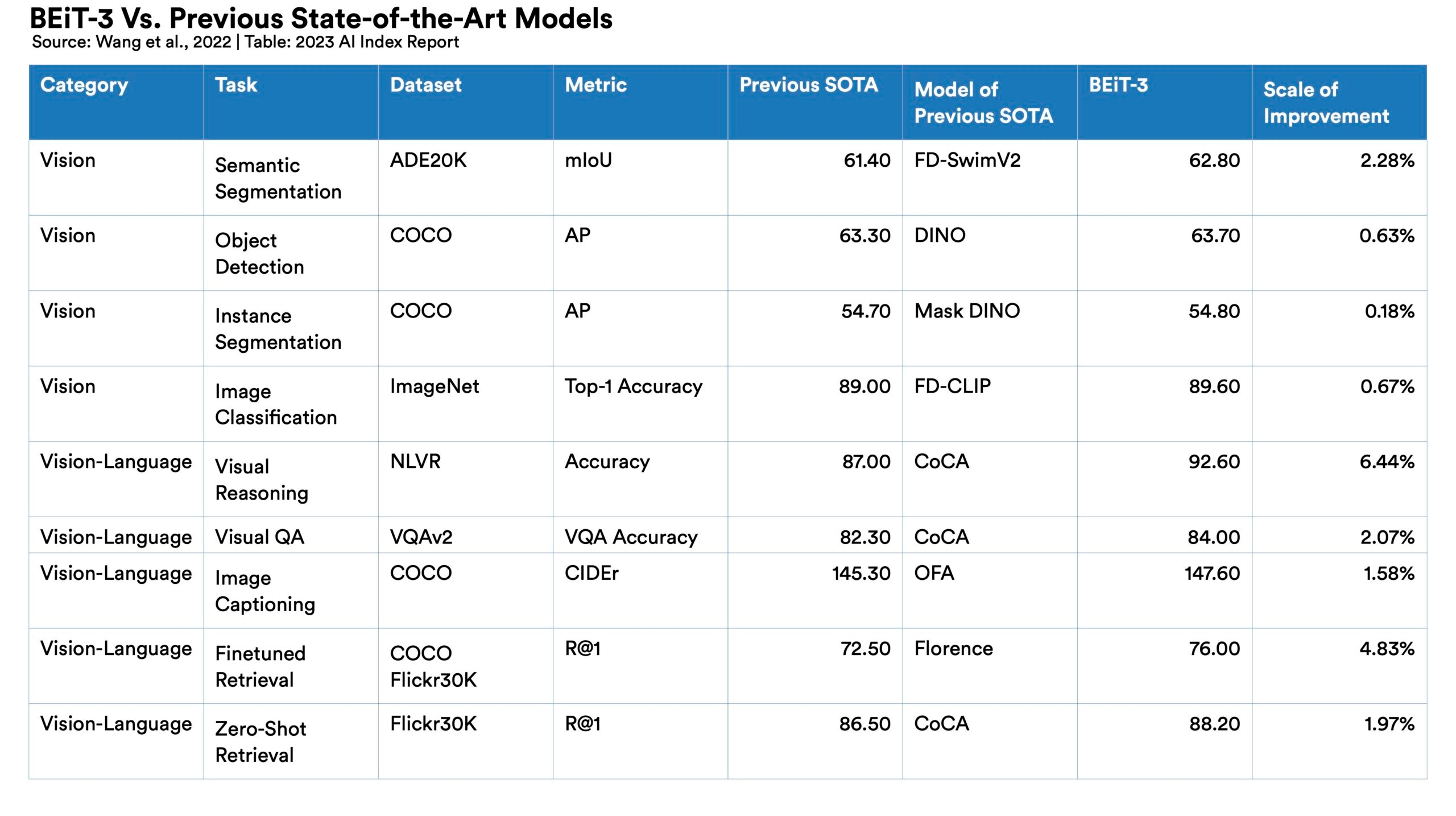Click the 6.44% improvement value

(1387, 461)
